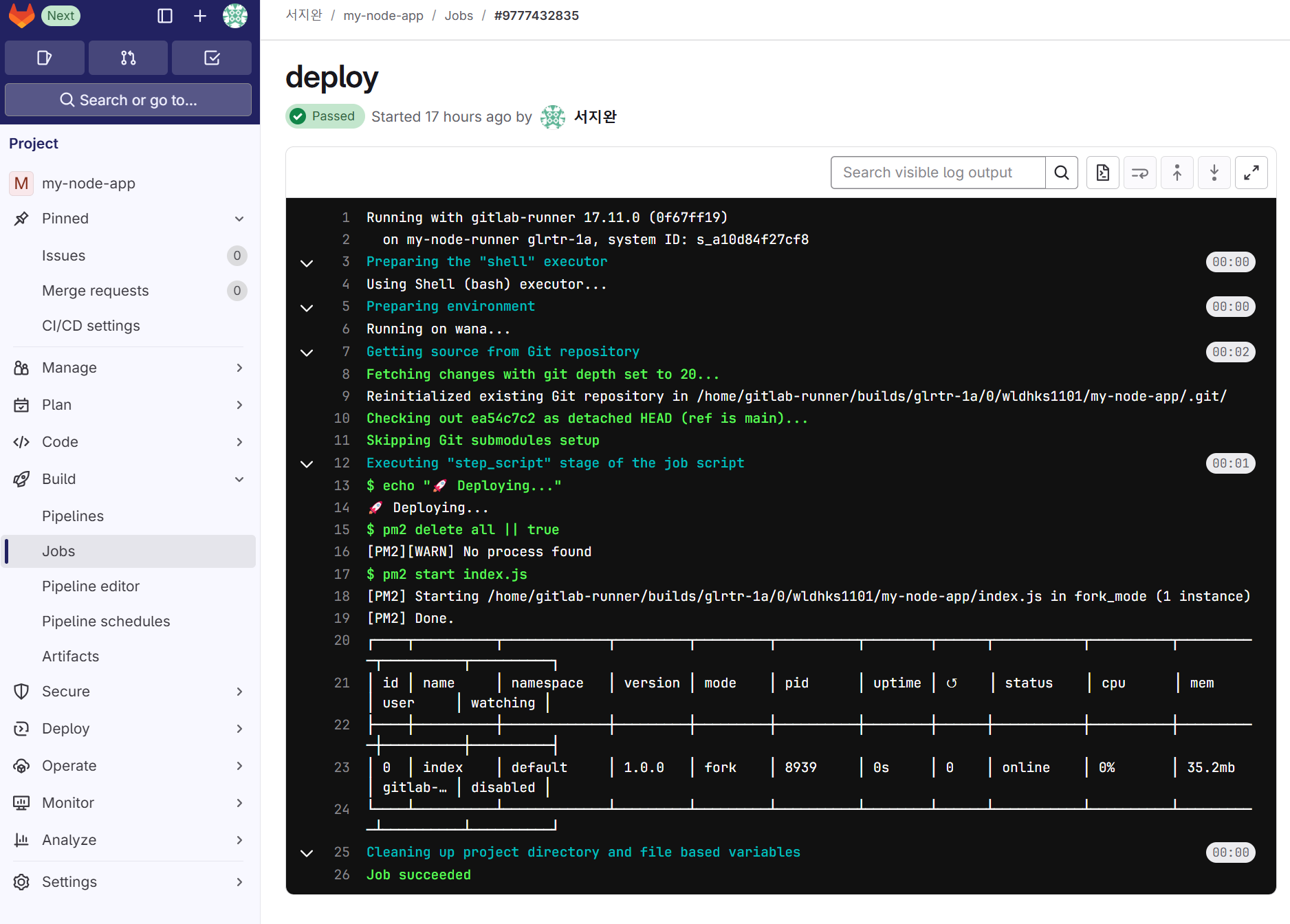Click the Monitor screen icon

click(21, 803)
